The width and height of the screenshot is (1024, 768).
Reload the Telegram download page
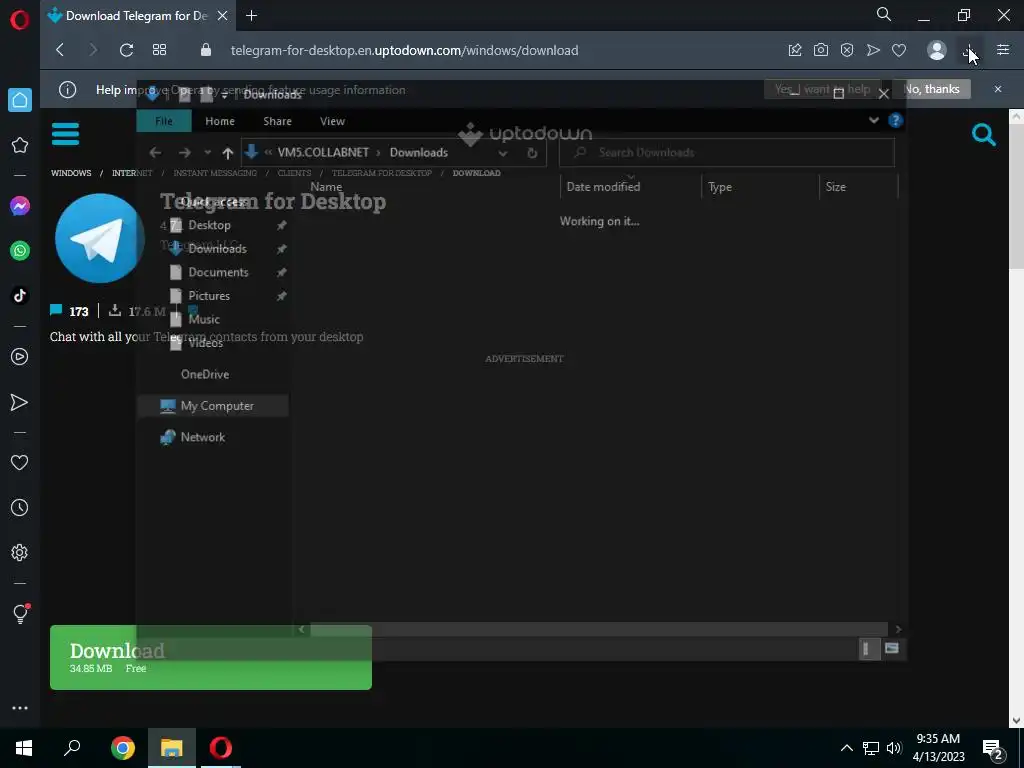(x=127, y=50)
